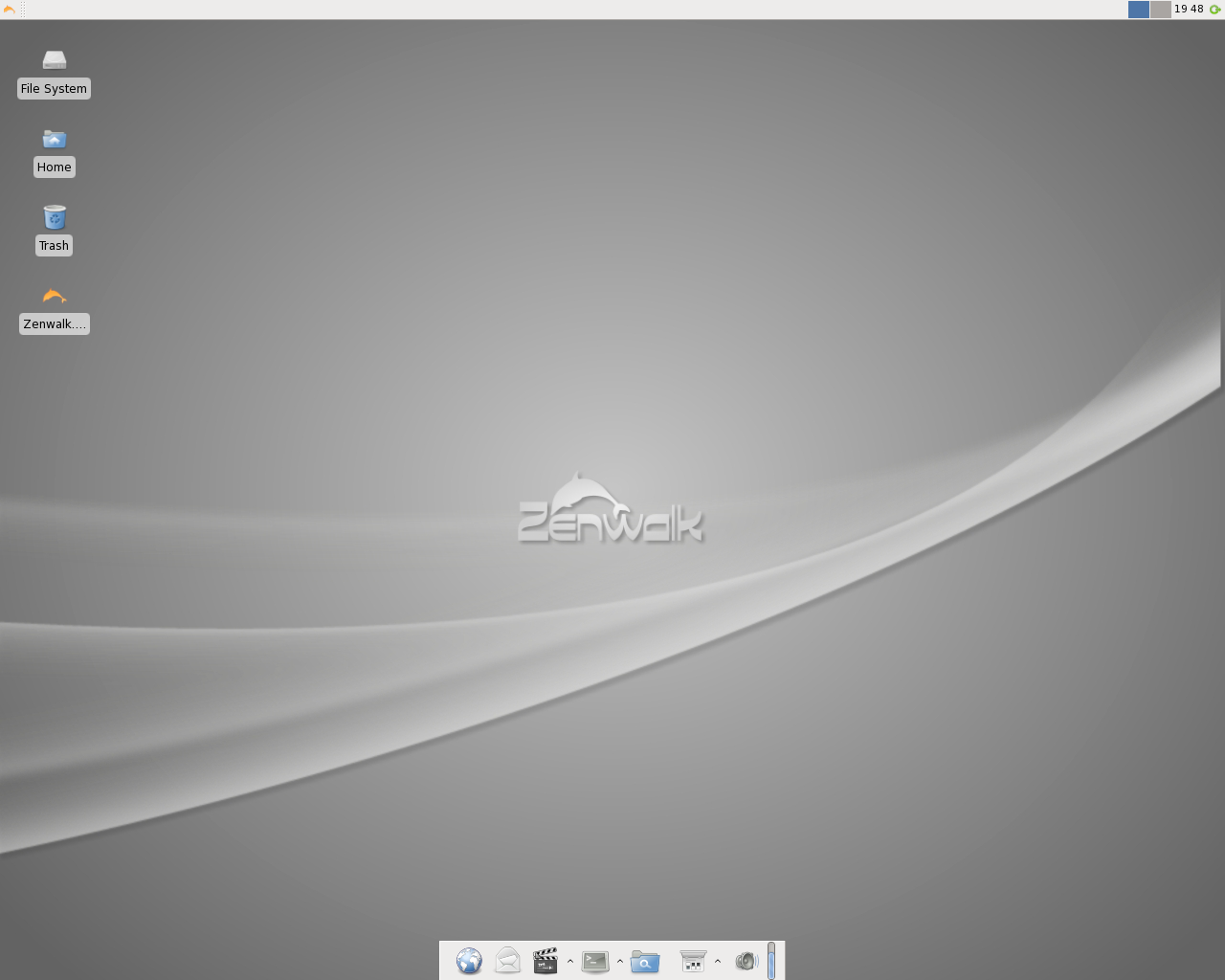
Task: Expand the arrow menu beside show desktop
Action: (718, 961)
